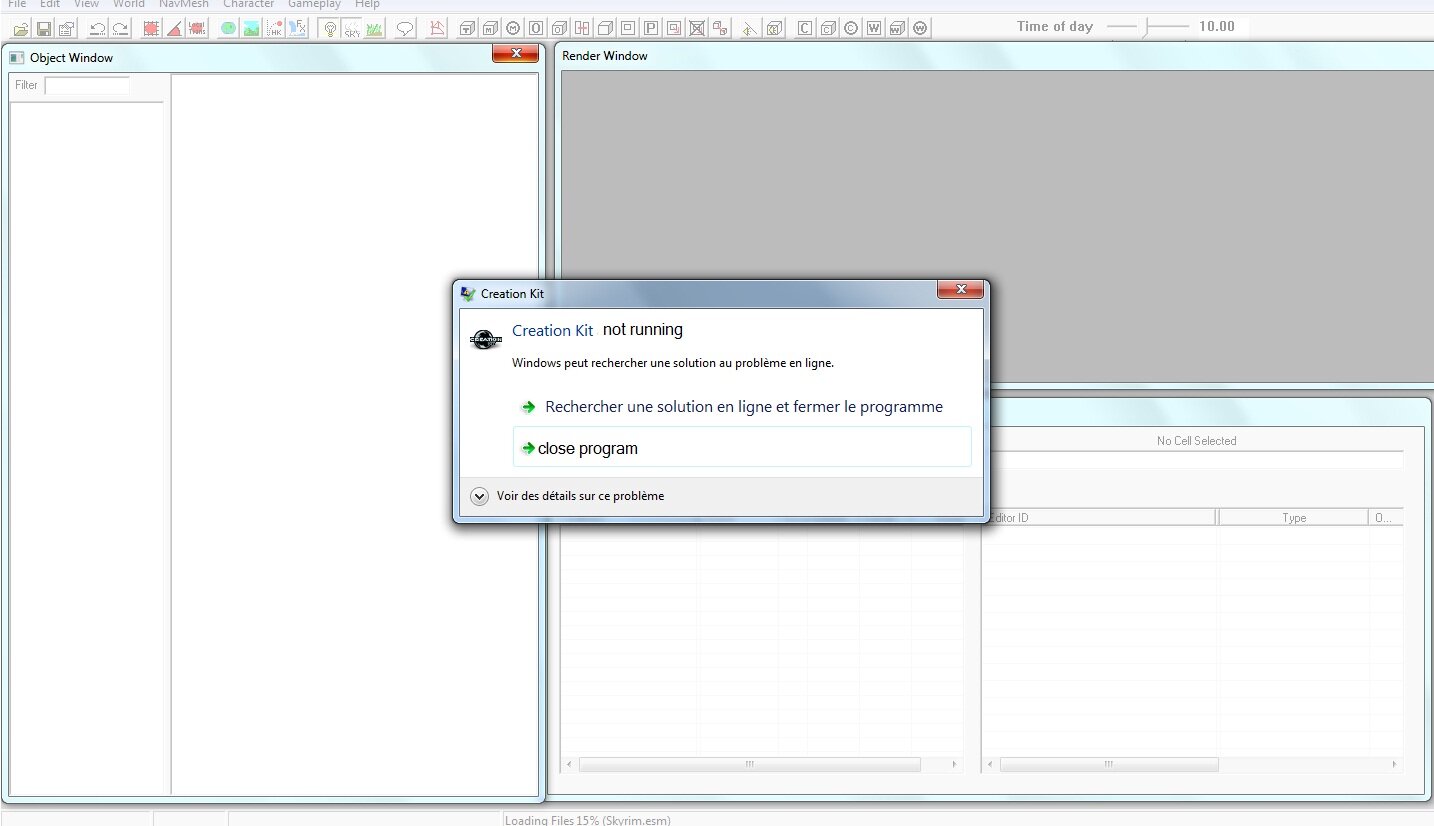Click the flat square icon labeled C
Viewport: 1434px width, 826px height.
(805, 28)
